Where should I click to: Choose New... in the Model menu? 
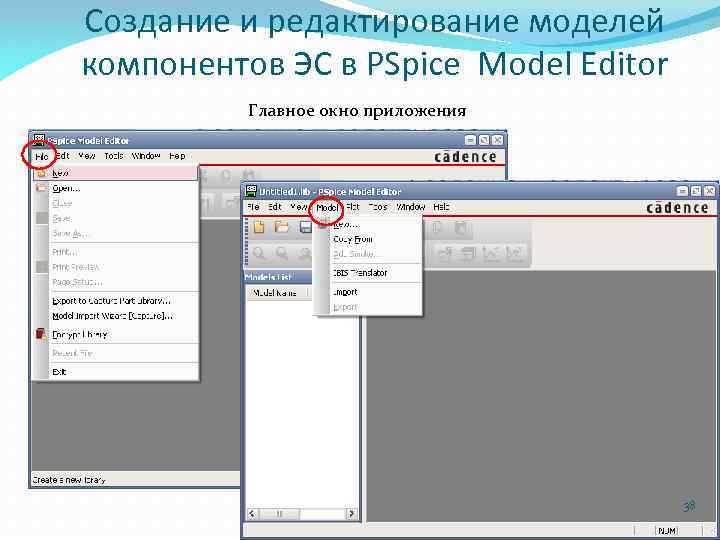[x=368, y=225]
